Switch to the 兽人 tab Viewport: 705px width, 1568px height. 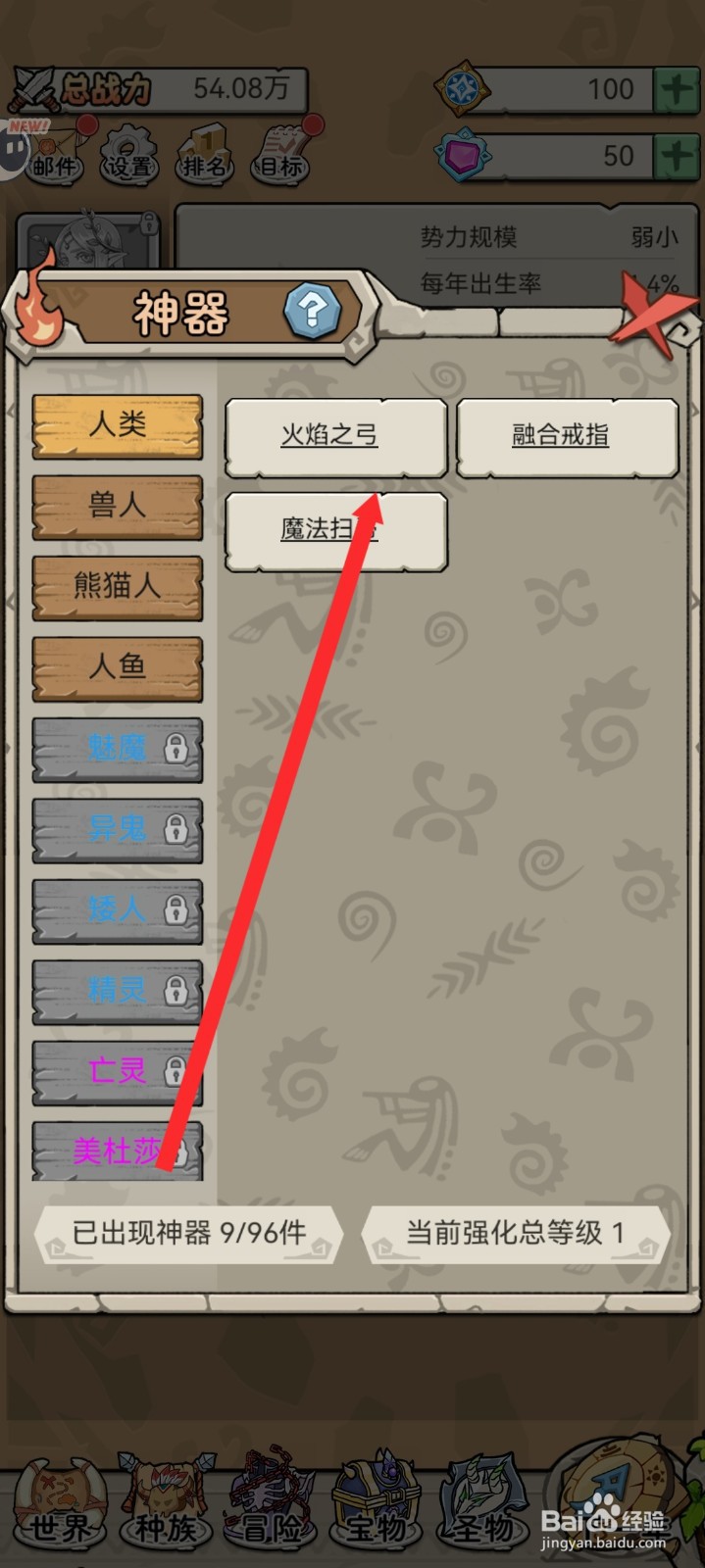pyautogui.click(x=118, y=506)
